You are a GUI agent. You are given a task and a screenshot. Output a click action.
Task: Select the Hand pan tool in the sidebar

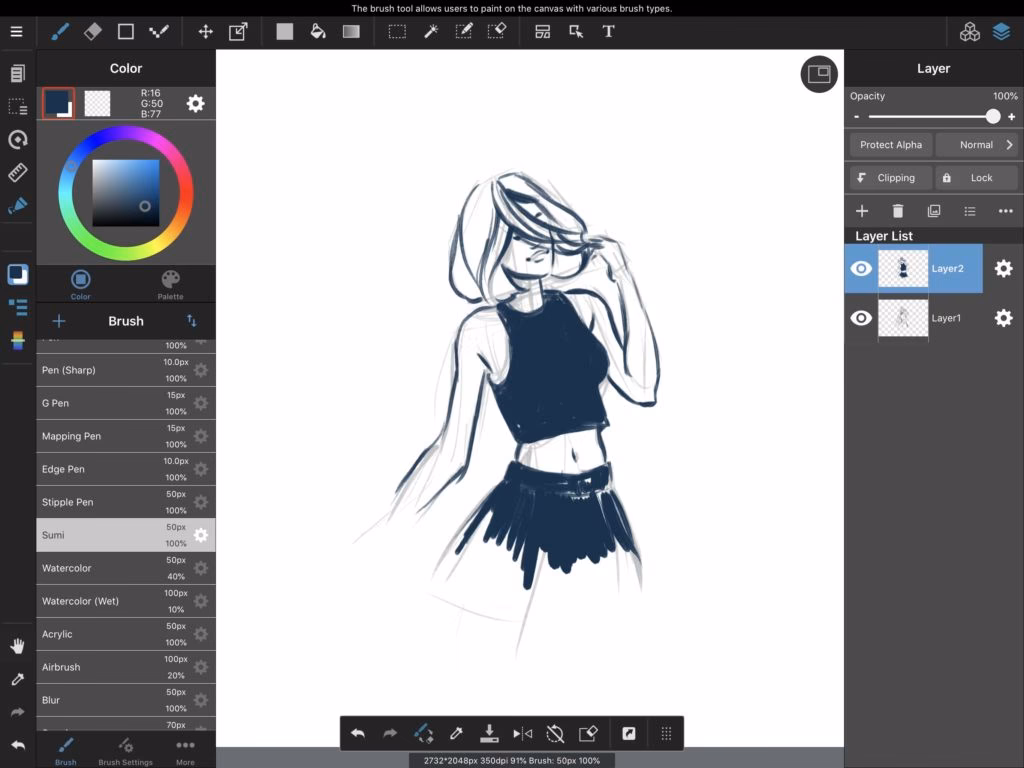coord(16,645)
